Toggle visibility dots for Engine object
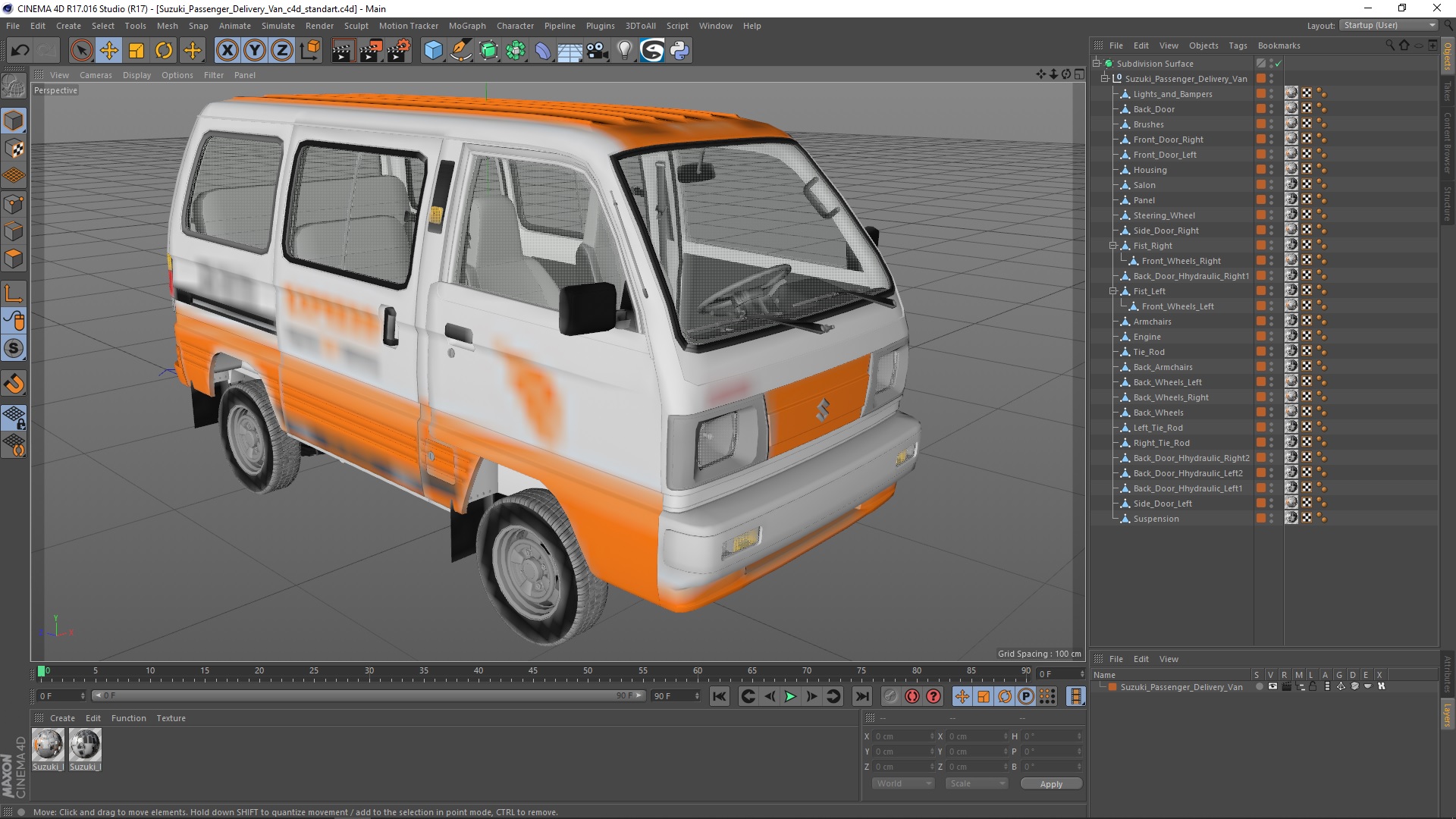The width and height of the screenshot is (1456, 819). point(1272,337)
